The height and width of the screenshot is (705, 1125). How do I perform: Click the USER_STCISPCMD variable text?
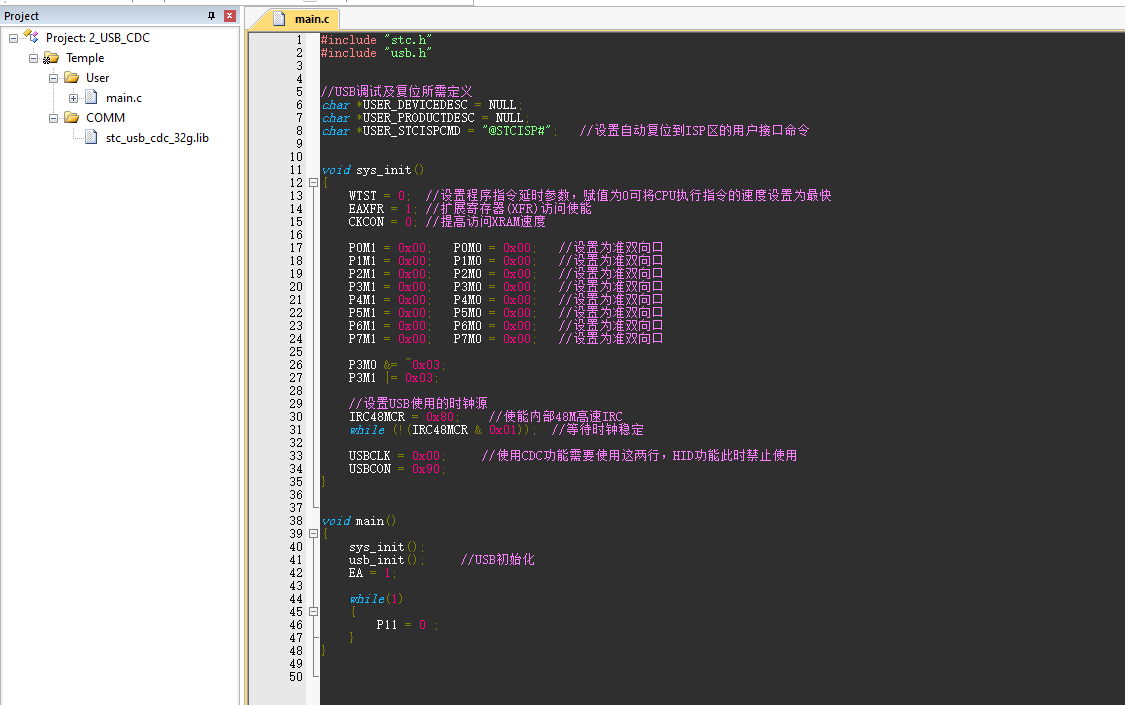tap(411, 131)
